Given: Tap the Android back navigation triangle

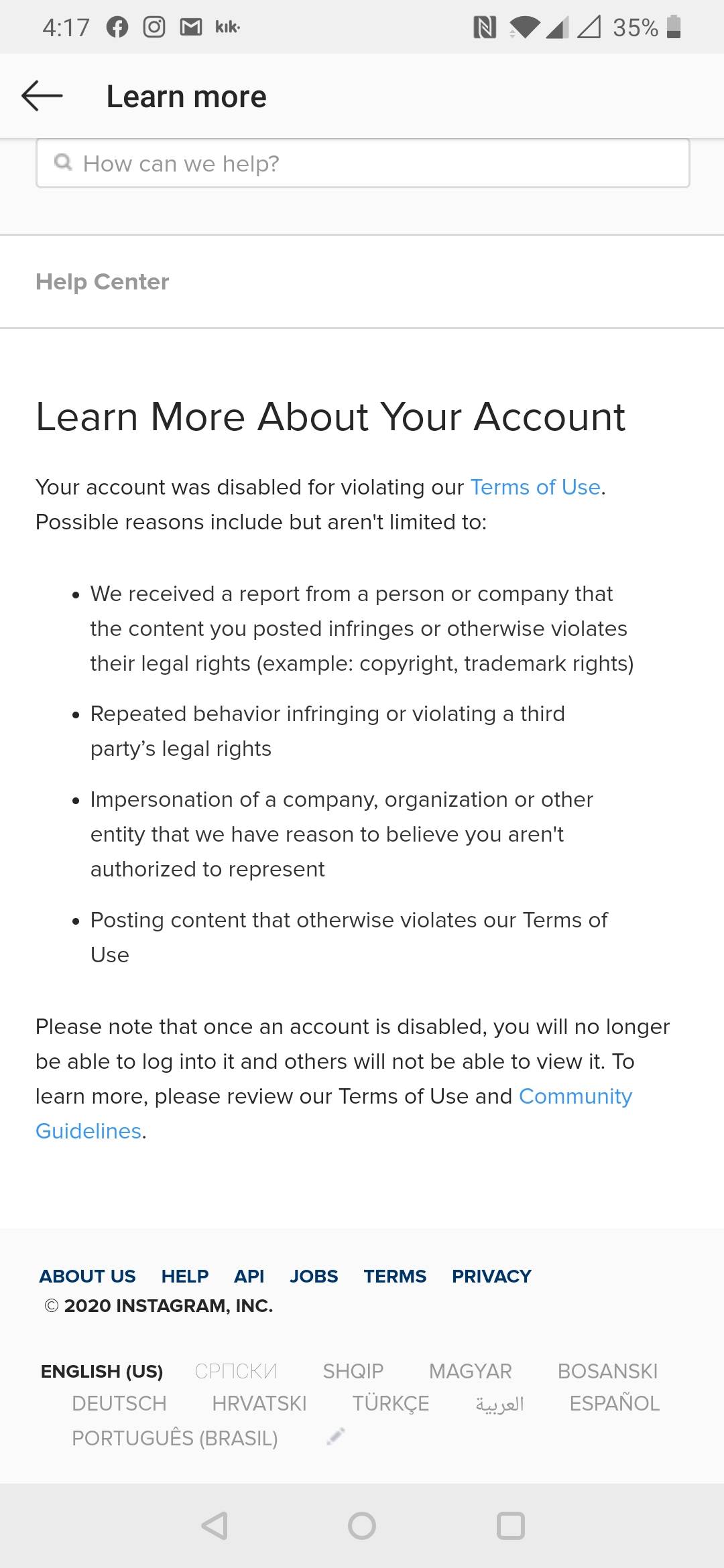Looking at the screenshot, I should 215,1526.
